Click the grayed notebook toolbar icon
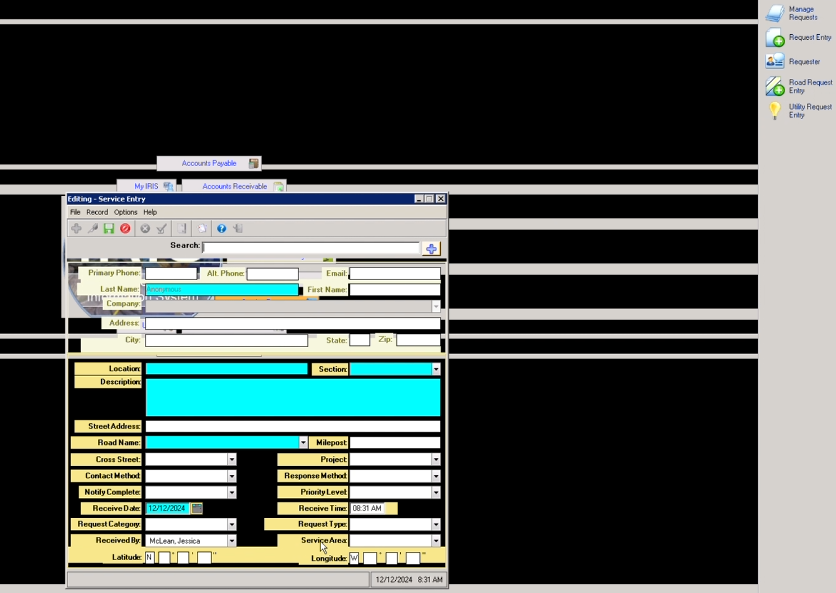Screen dimensions: 836x593 182,229
